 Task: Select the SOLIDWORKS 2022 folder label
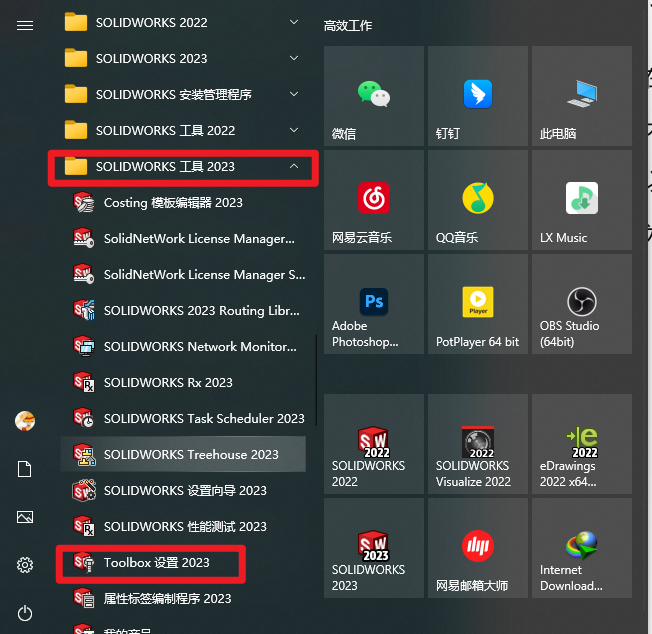[151, 22]
